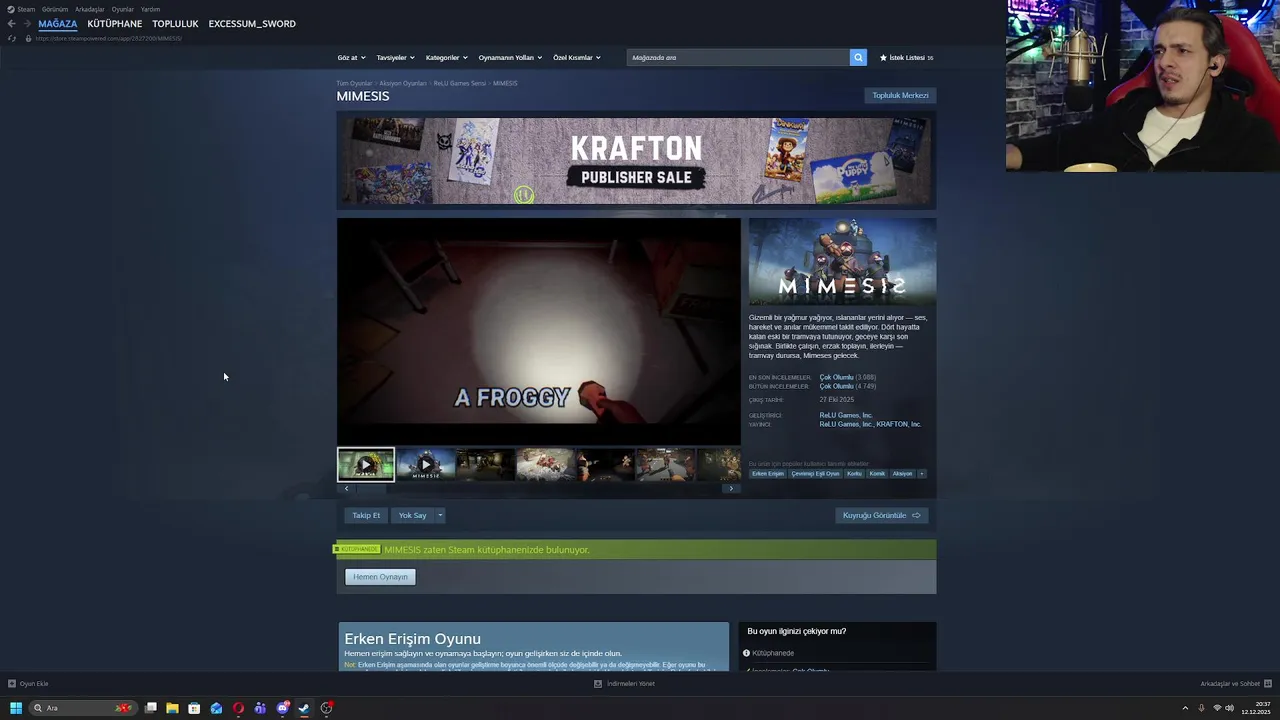The width and height of the screenshot is (1280, 720).
Task: Click the Windows taskbar Ara search box
Action: (x=83, y=708)
